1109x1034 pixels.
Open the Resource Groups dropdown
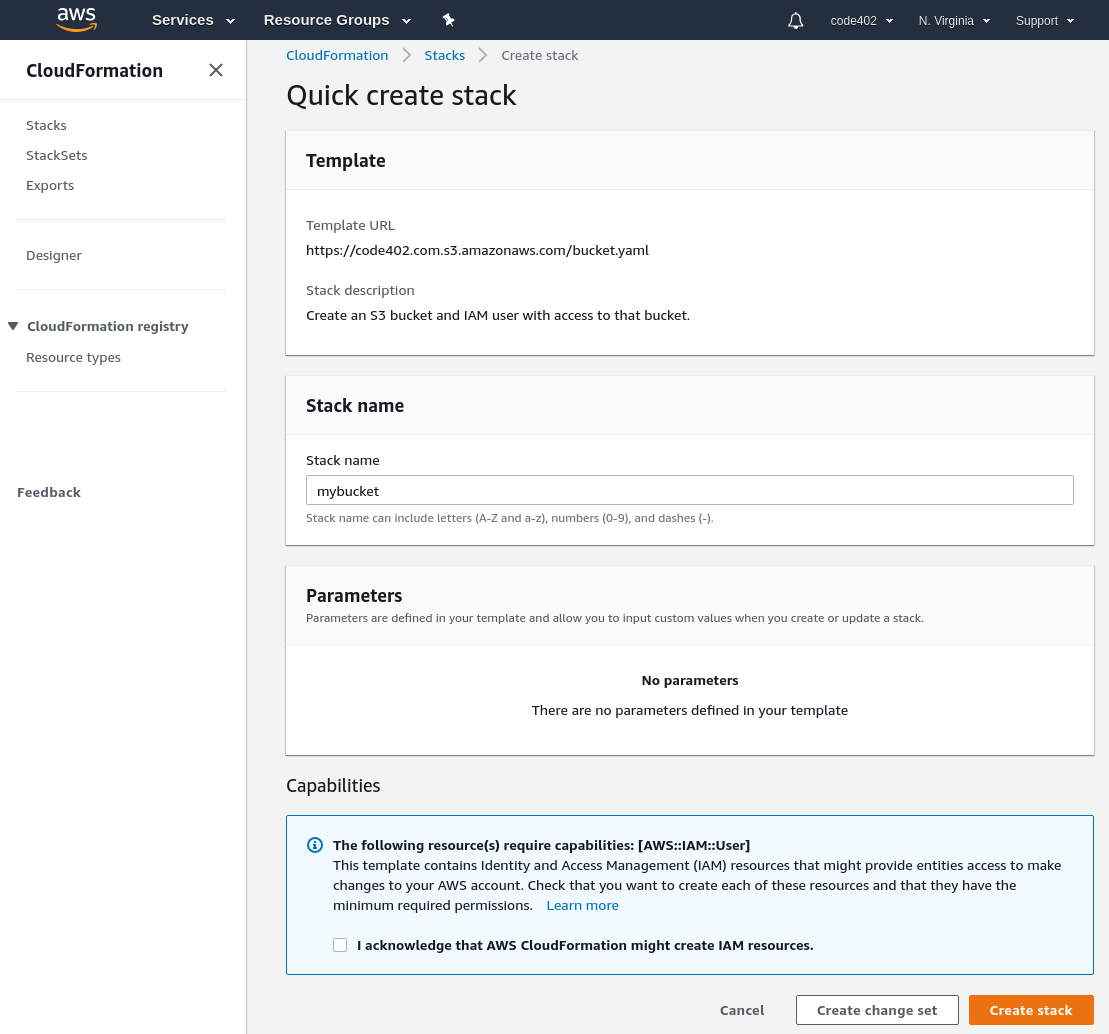coord(337,20)
